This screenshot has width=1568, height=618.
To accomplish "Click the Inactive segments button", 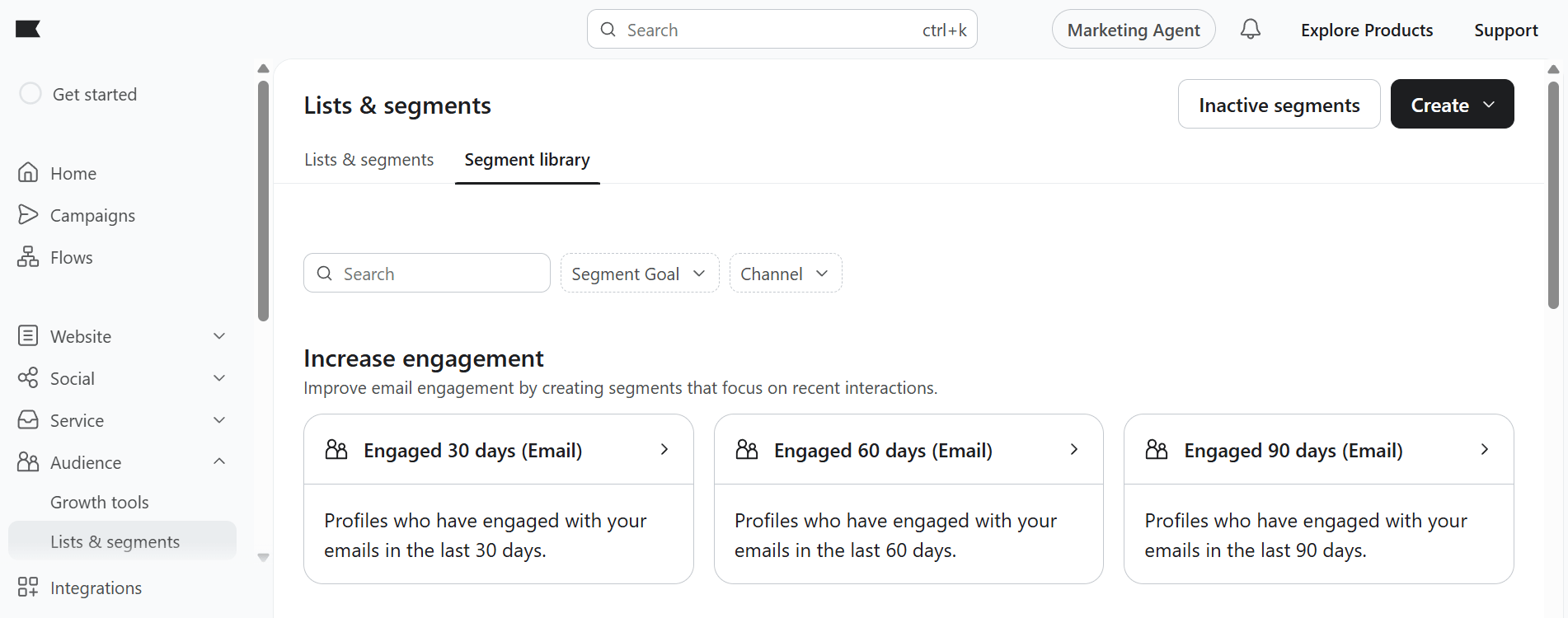I will click(x=1279, y=104).
